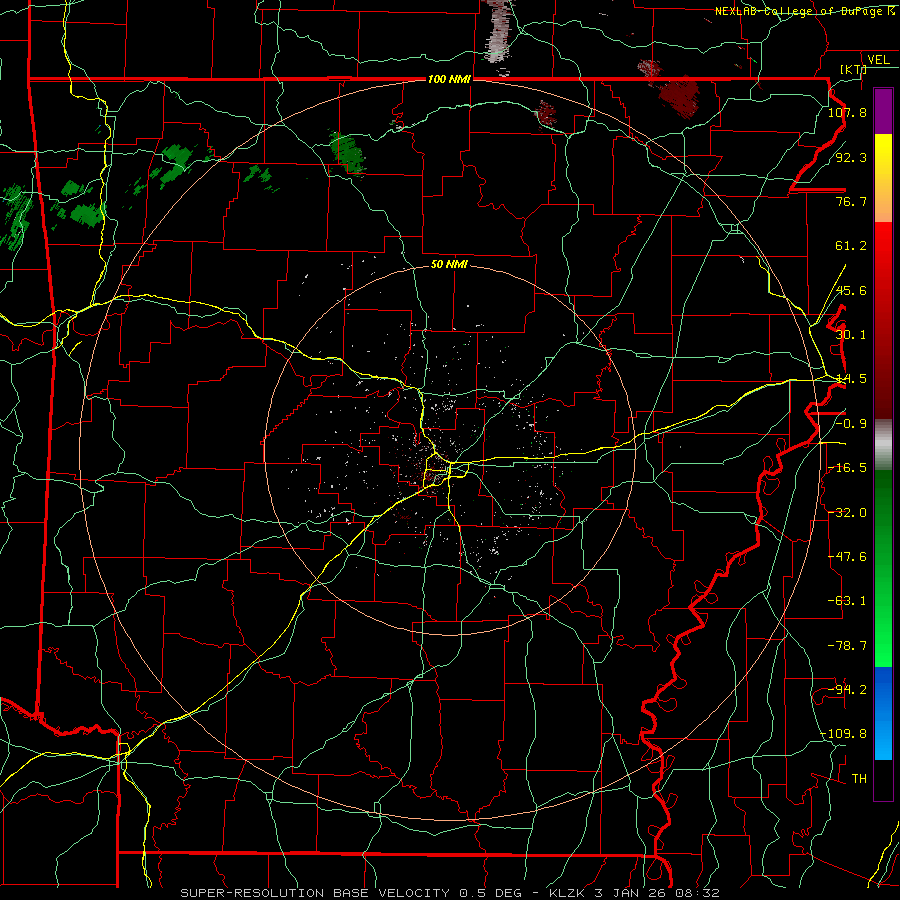The width and height of the screenshot is (900, 900).
Task: Select the -0.9 legend value
Action: [851, 424]
